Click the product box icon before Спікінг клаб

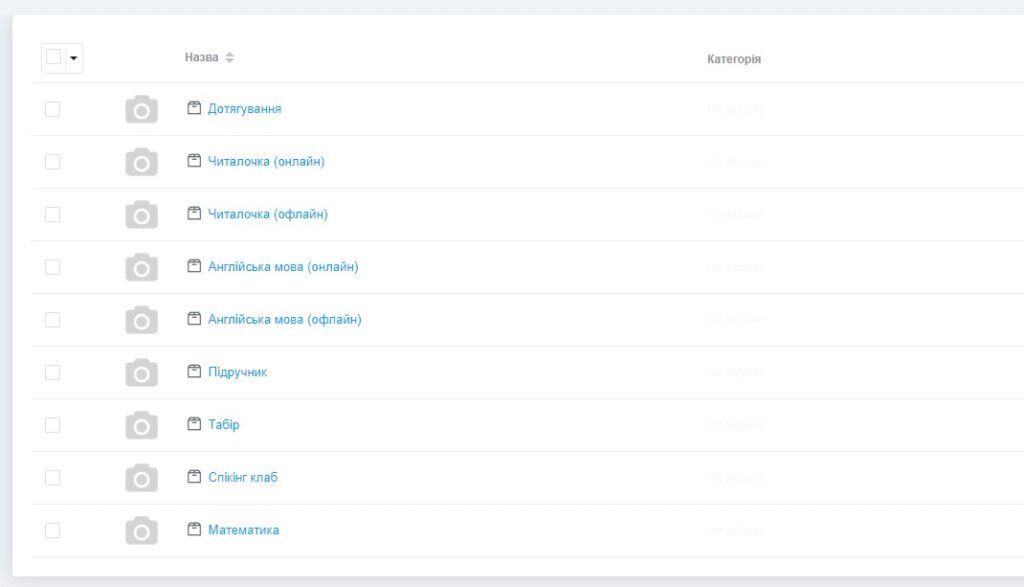coord(194,477)
